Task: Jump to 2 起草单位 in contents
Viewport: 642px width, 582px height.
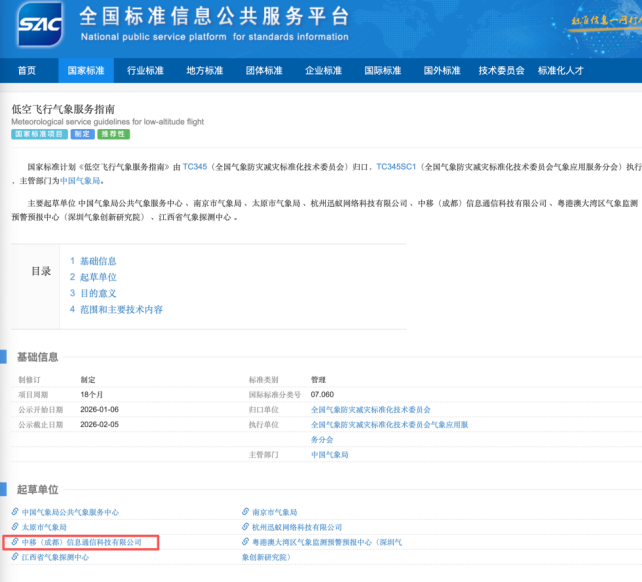Action: click(x=93, y=277)
